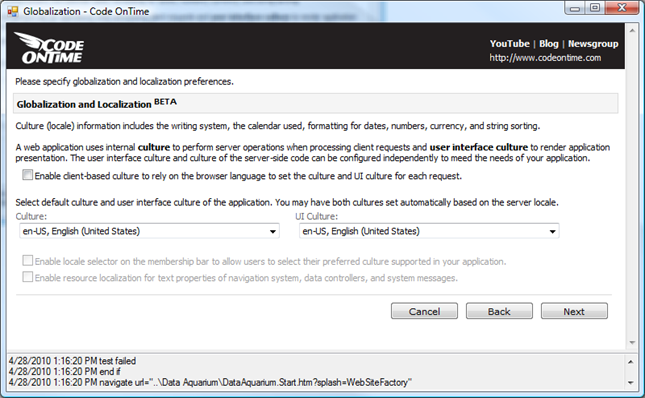Click the 'navigate url' log entry
645x398 pixels.
coord(210,382)
